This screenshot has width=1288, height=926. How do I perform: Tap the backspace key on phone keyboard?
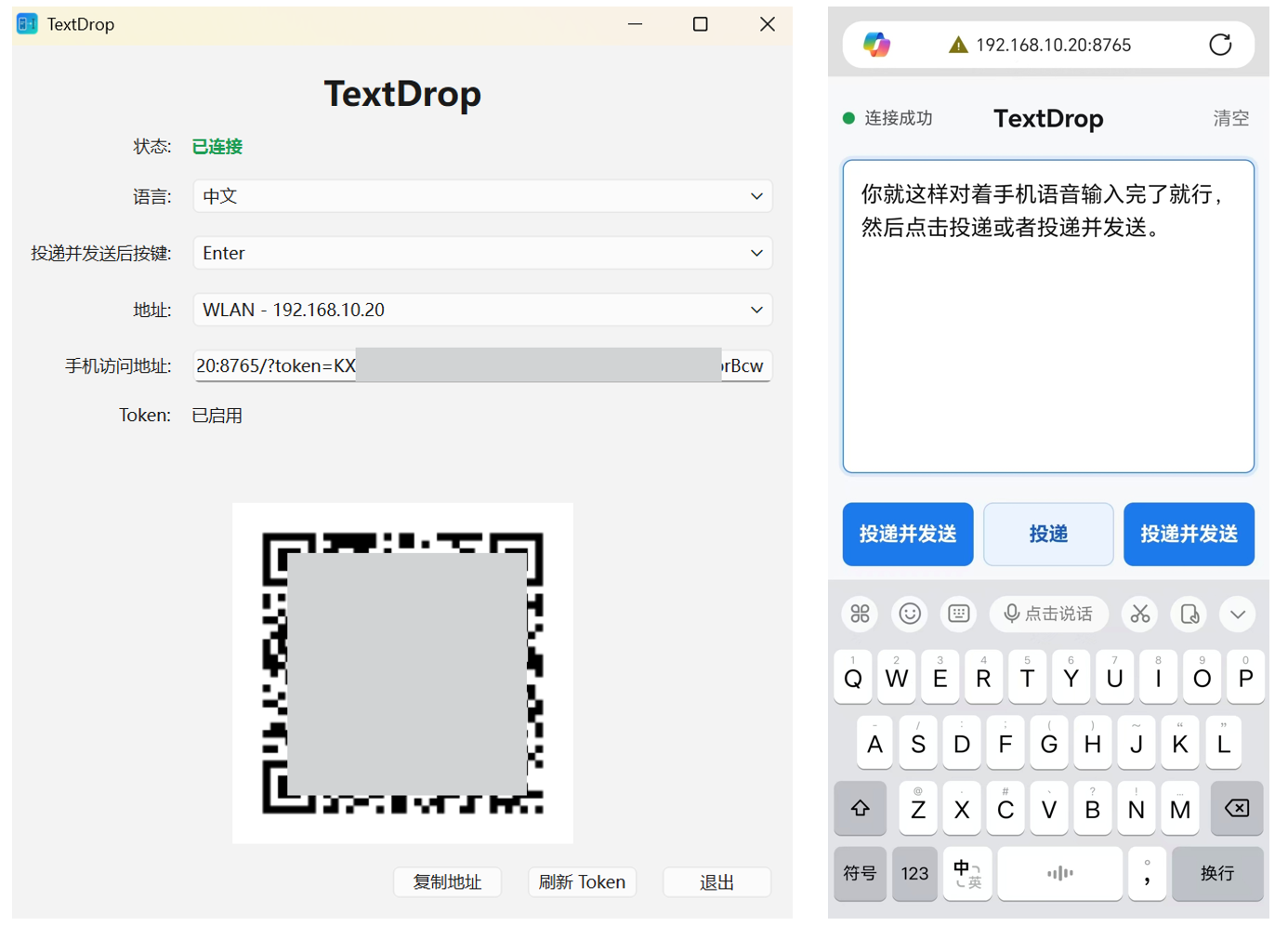(x=1237, y=808)
